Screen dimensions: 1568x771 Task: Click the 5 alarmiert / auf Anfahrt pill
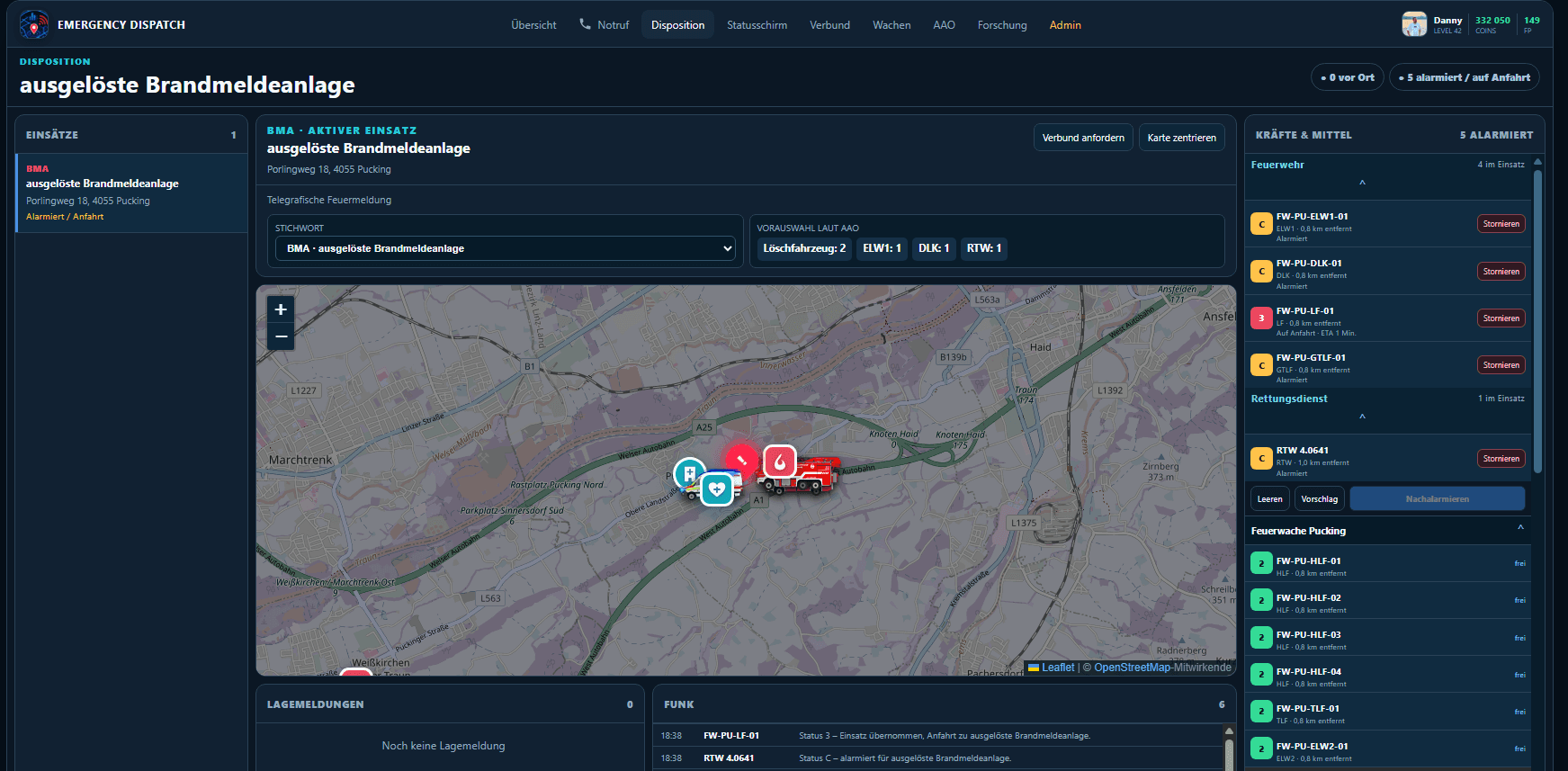[1464, 77]
